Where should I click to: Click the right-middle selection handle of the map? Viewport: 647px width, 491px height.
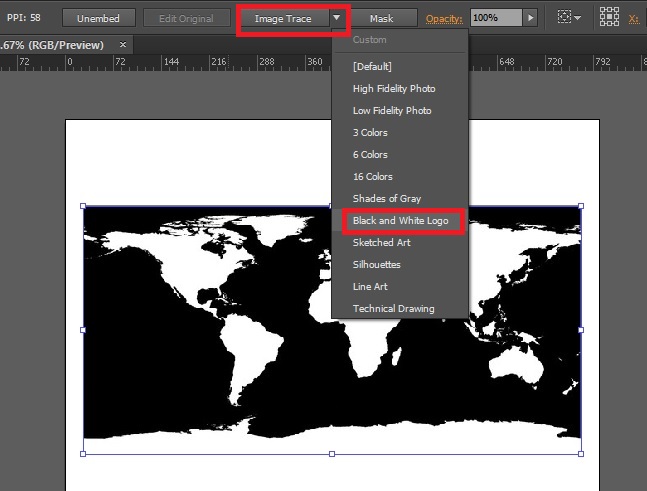(581, 330)
